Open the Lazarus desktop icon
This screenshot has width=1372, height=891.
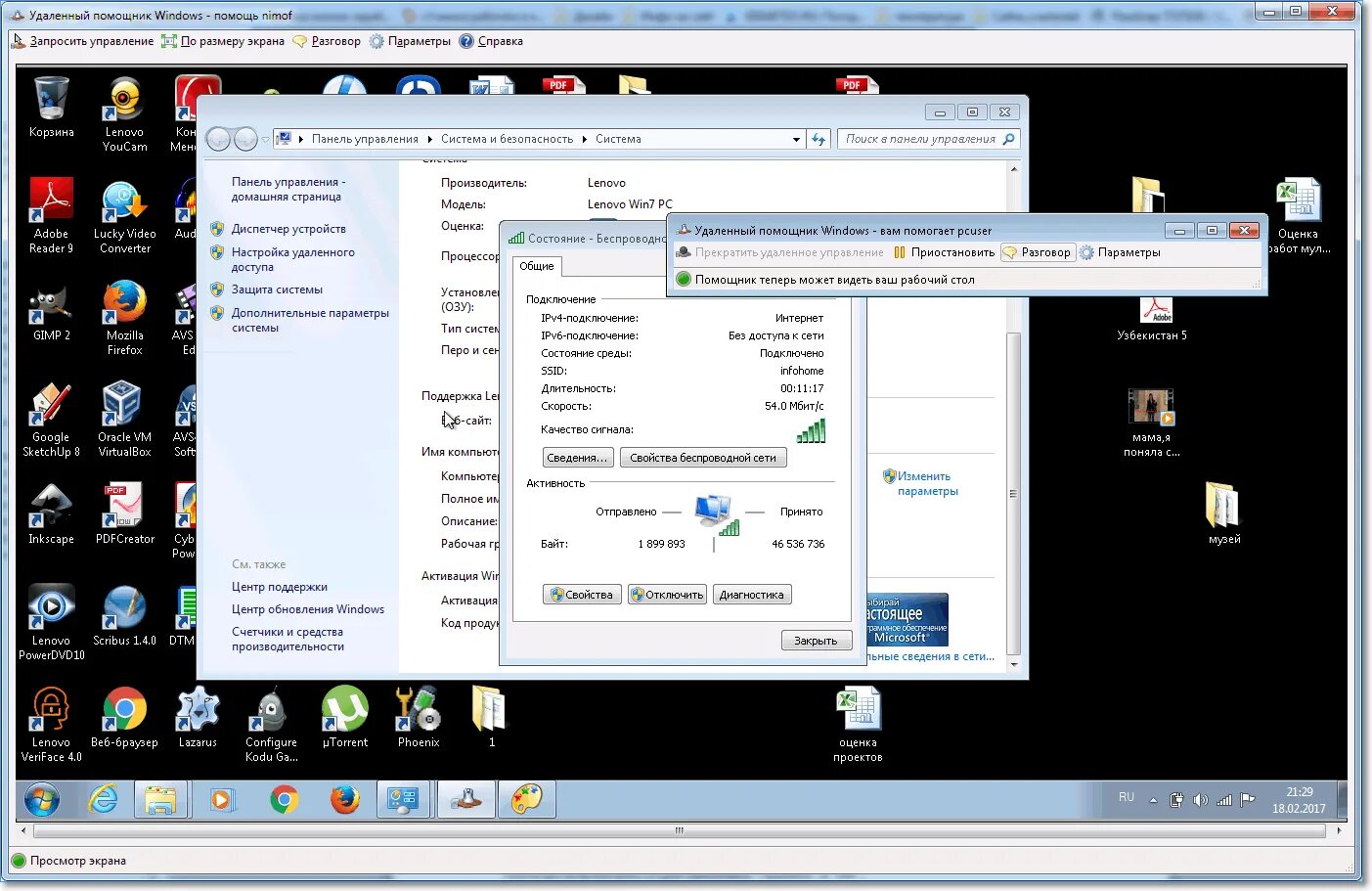point(198,718)
